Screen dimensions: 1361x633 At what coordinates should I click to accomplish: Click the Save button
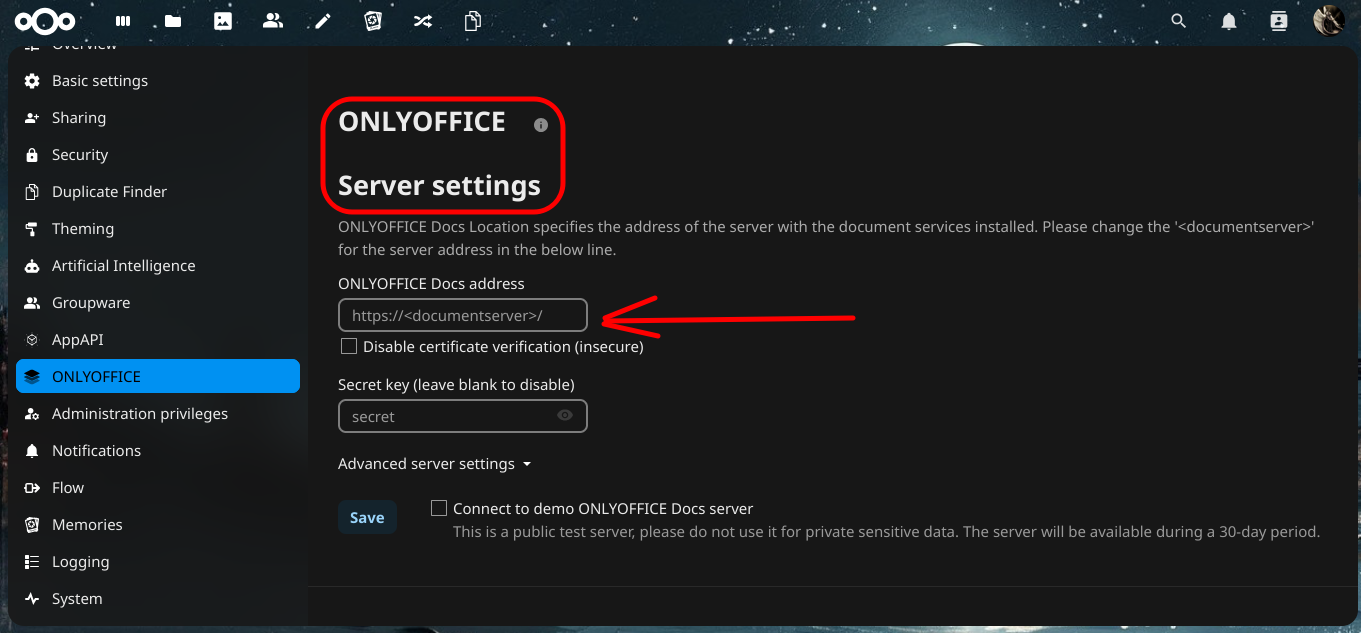click(367, 517)
